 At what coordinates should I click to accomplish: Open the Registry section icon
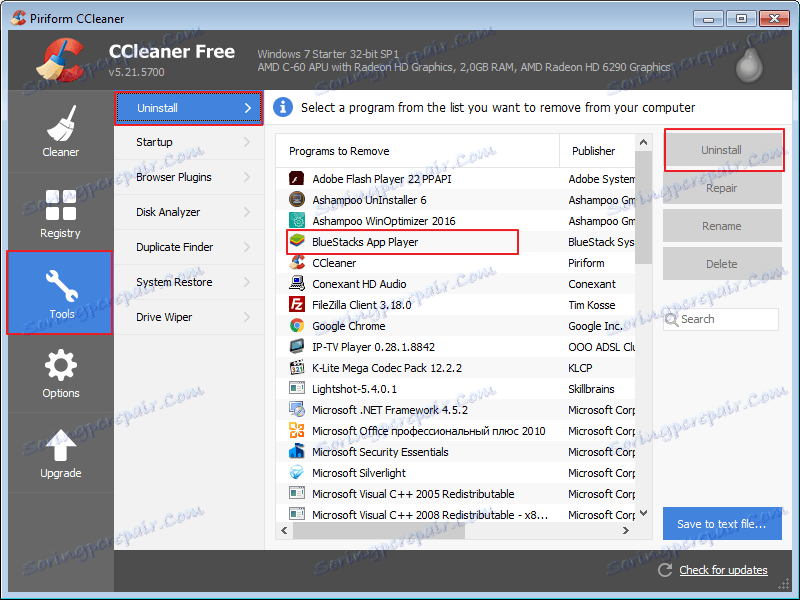[61, 205]
